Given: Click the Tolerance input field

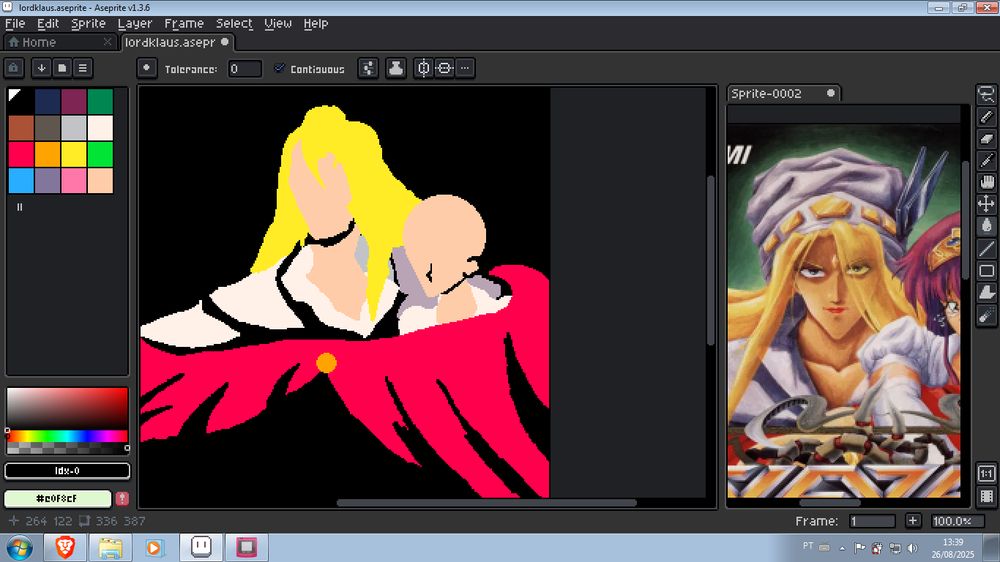Looking at the screenshot, I should pyautogui.click(x=245, y=68).
